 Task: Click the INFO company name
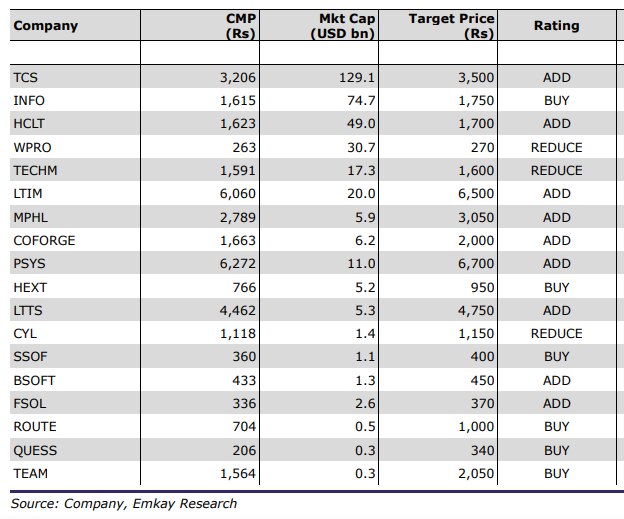click(x=29, y=101)
